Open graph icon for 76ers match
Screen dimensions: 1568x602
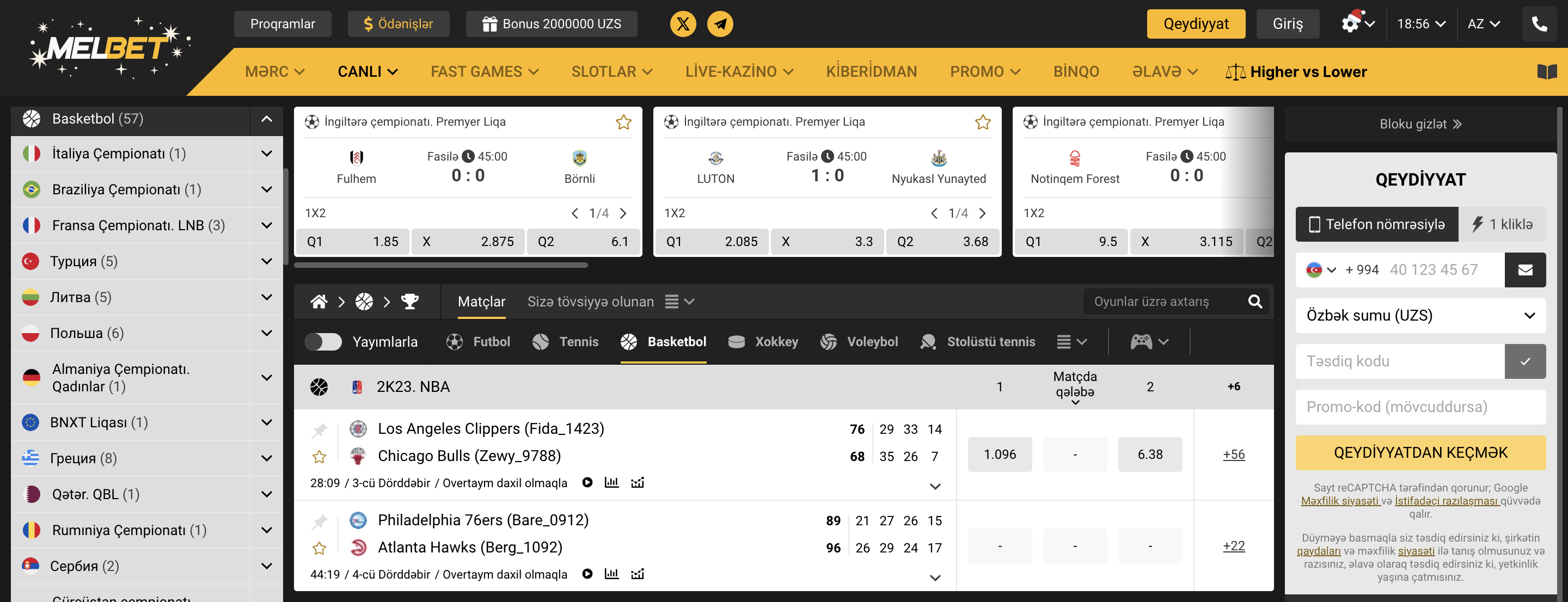pos(638,573)
